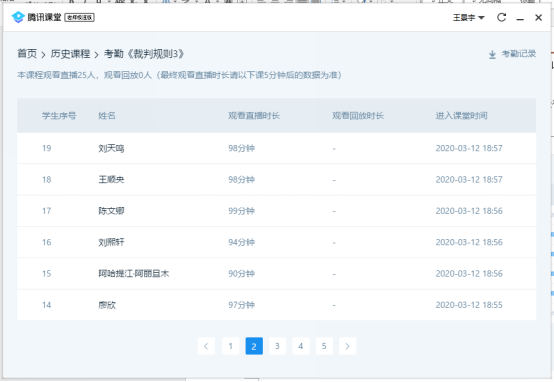
Task: Select student name 刘熙轩
Action: click(111, 242)
